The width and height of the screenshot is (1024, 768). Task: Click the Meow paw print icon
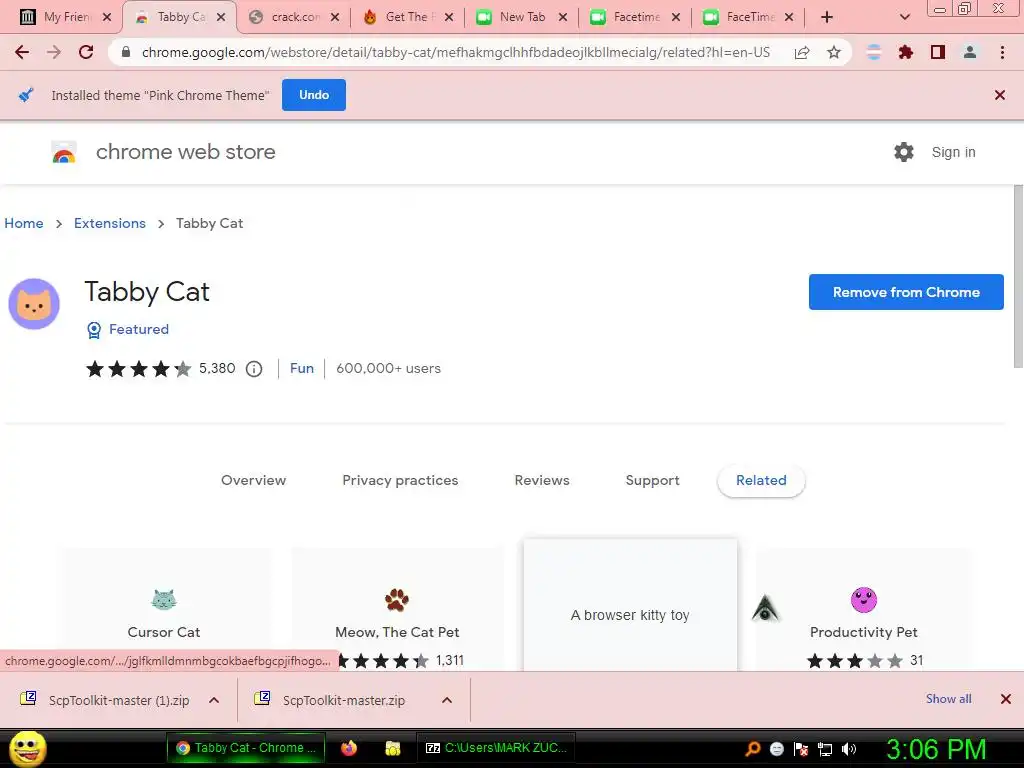(x=396, y=600)
